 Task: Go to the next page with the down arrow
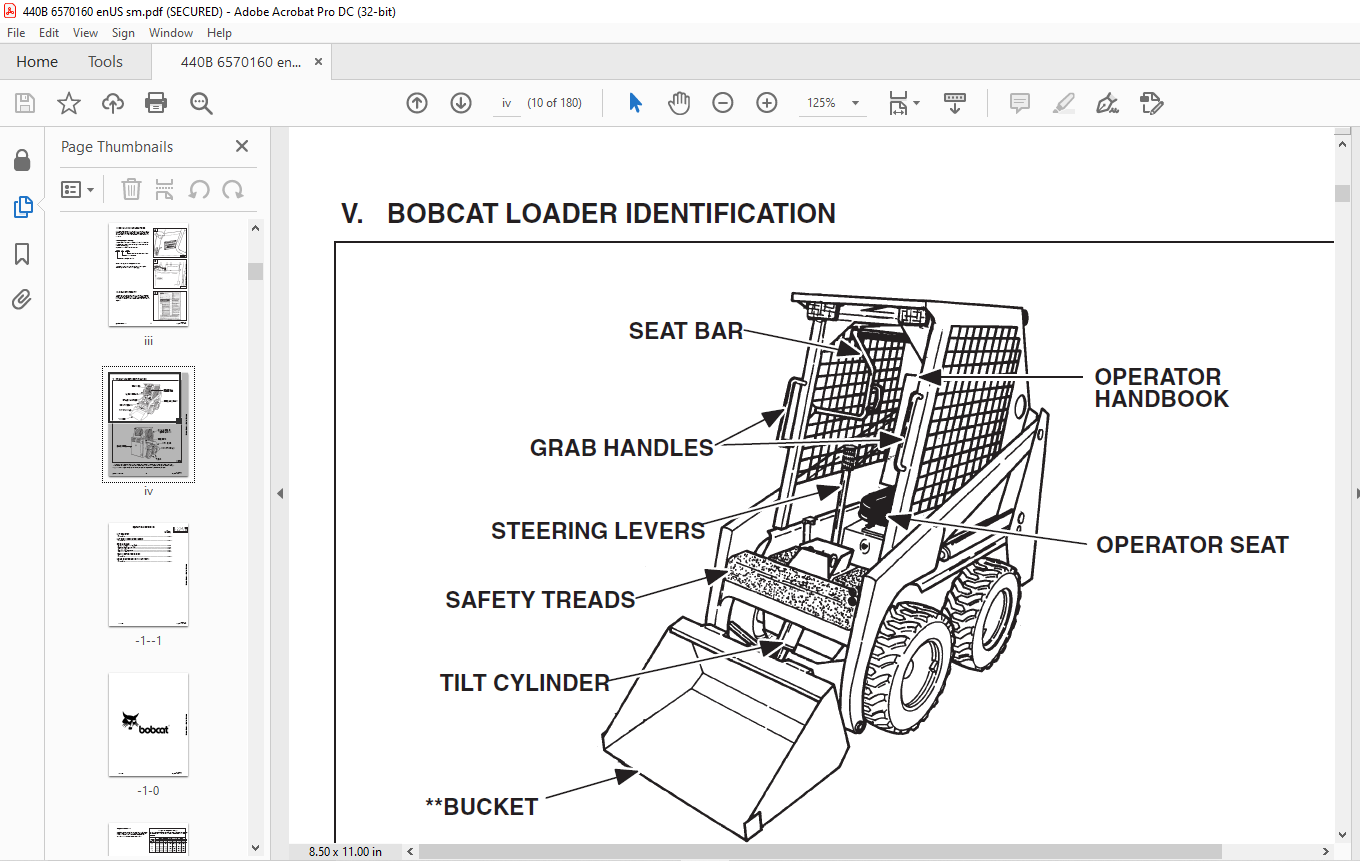[x=461, y=103]
